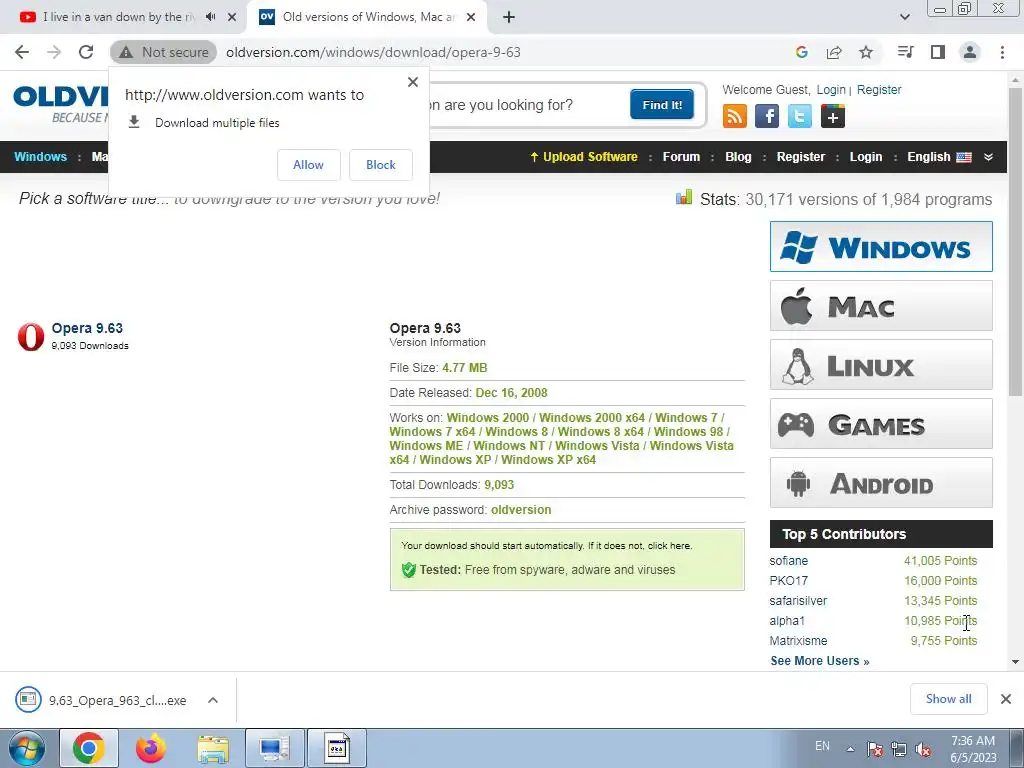
Task: Click the Windows XP x64 compatibility text
Action: (549, 460)
